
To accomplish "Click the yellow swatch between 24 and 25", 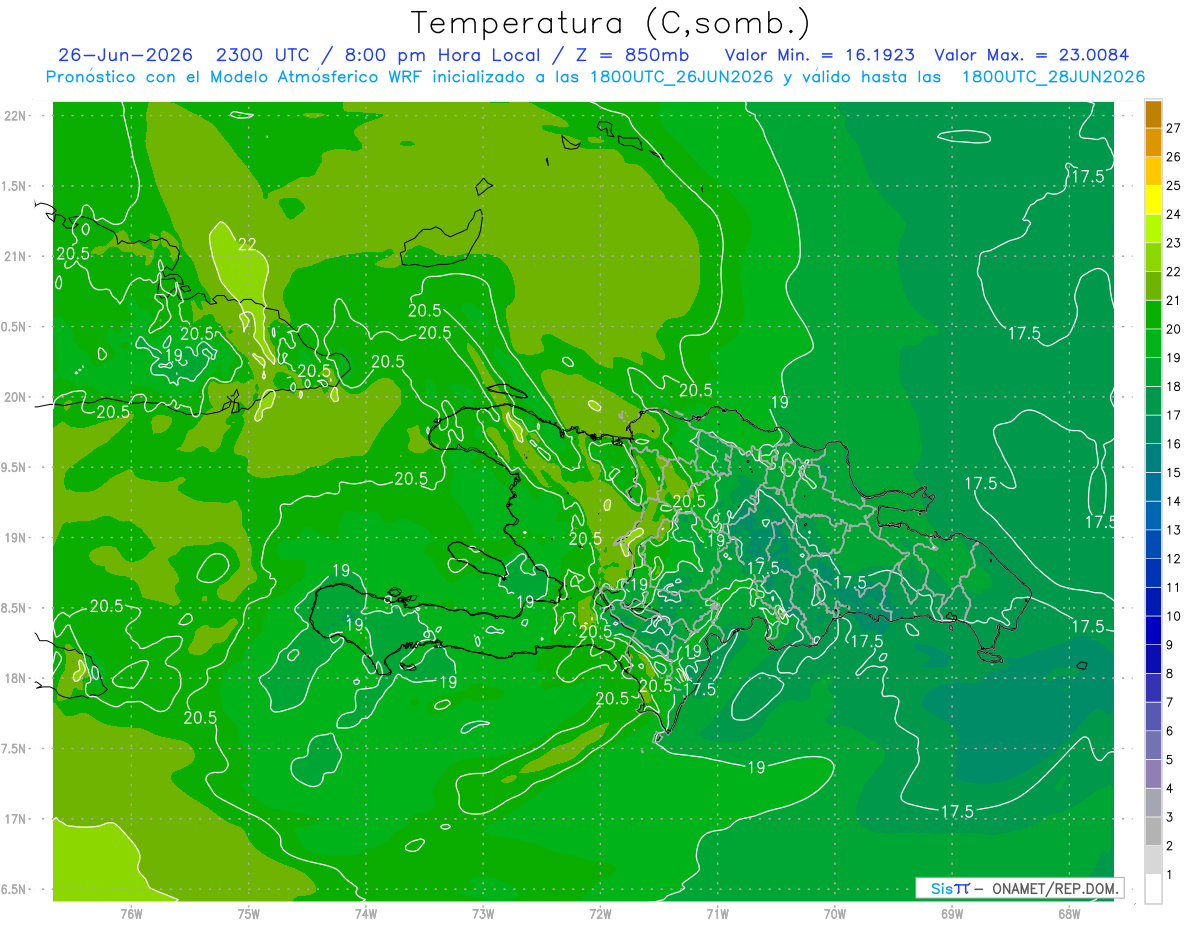I will point(1153,200).
